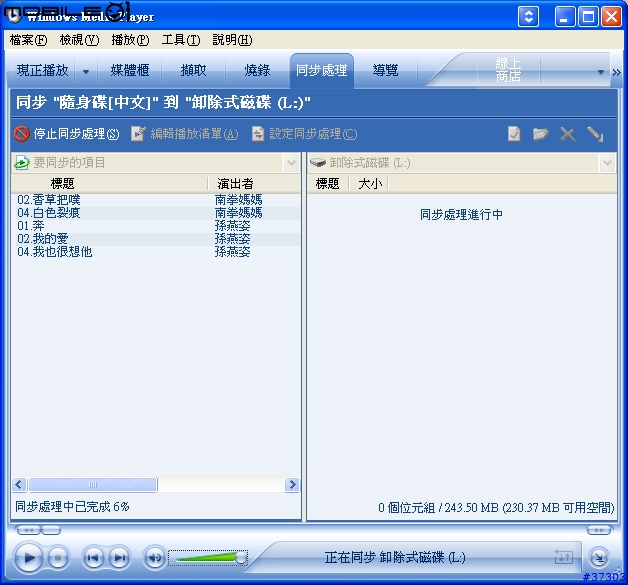Click Windows Media Player title icon
This screenshot has width=628, height=585.
[13, 15]
